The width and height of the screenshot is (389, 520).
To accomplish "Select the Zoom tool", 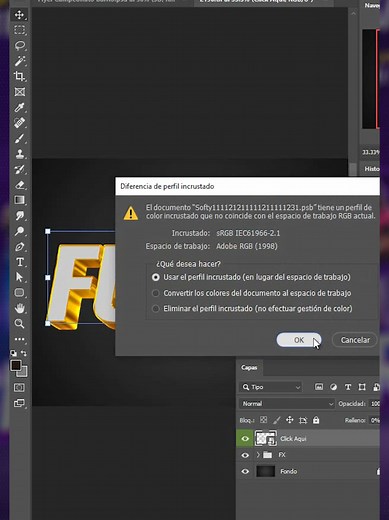I will pos(19,324).
